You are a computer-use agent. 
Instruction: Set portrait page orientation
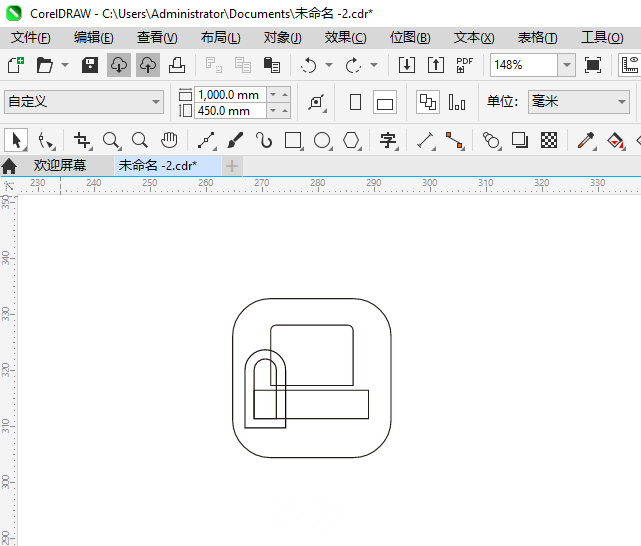(x=356, y=102)
